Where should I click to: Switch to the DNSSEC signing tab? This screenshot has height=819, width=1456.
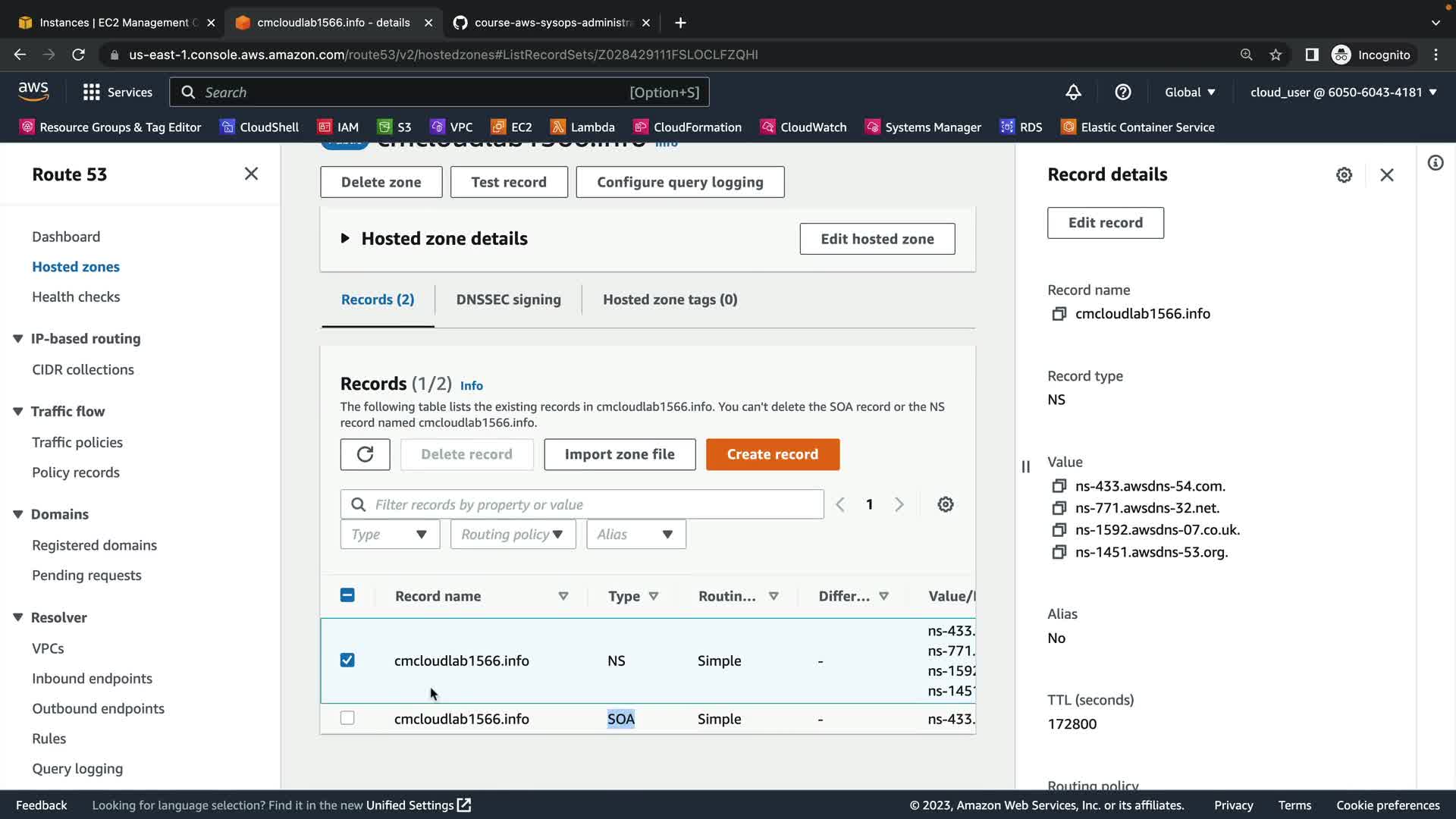point(508,300)
